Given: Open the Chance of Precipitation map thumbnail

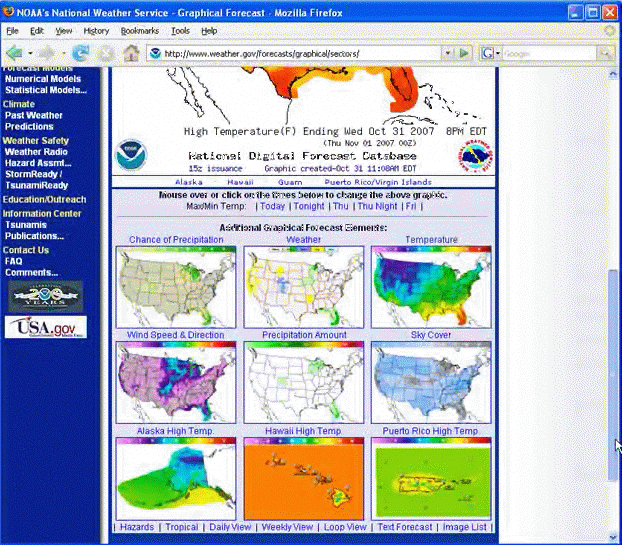Looking at the screenshot, I should click(176, 287).
